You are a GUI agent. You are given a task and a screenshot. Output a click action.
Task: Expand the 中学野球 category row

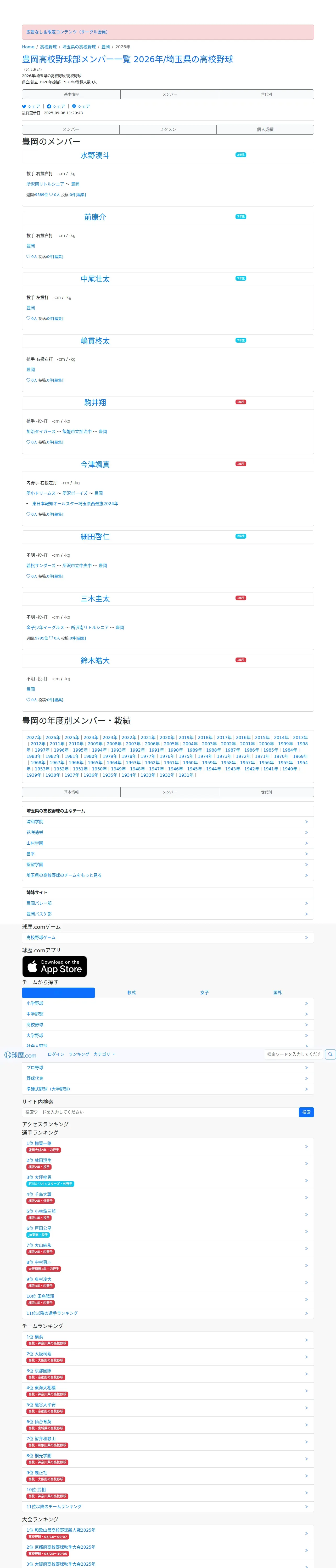click(168, 1014)
